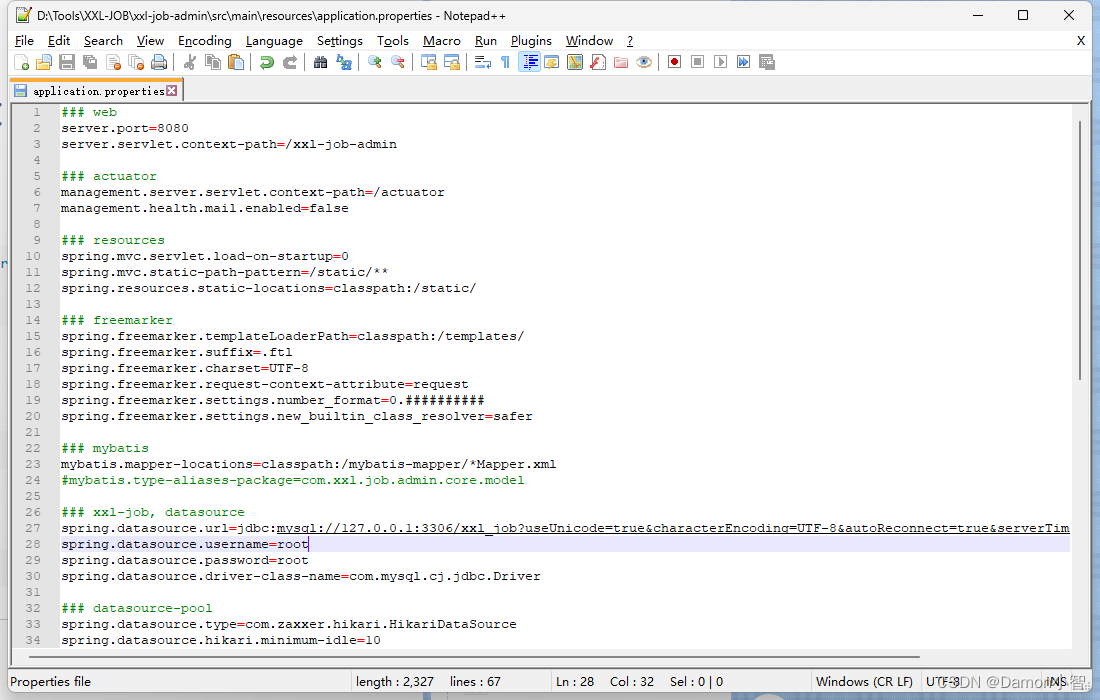Expand the Plugins menu
Viewport: 1100px width, 700px height.
531,41
